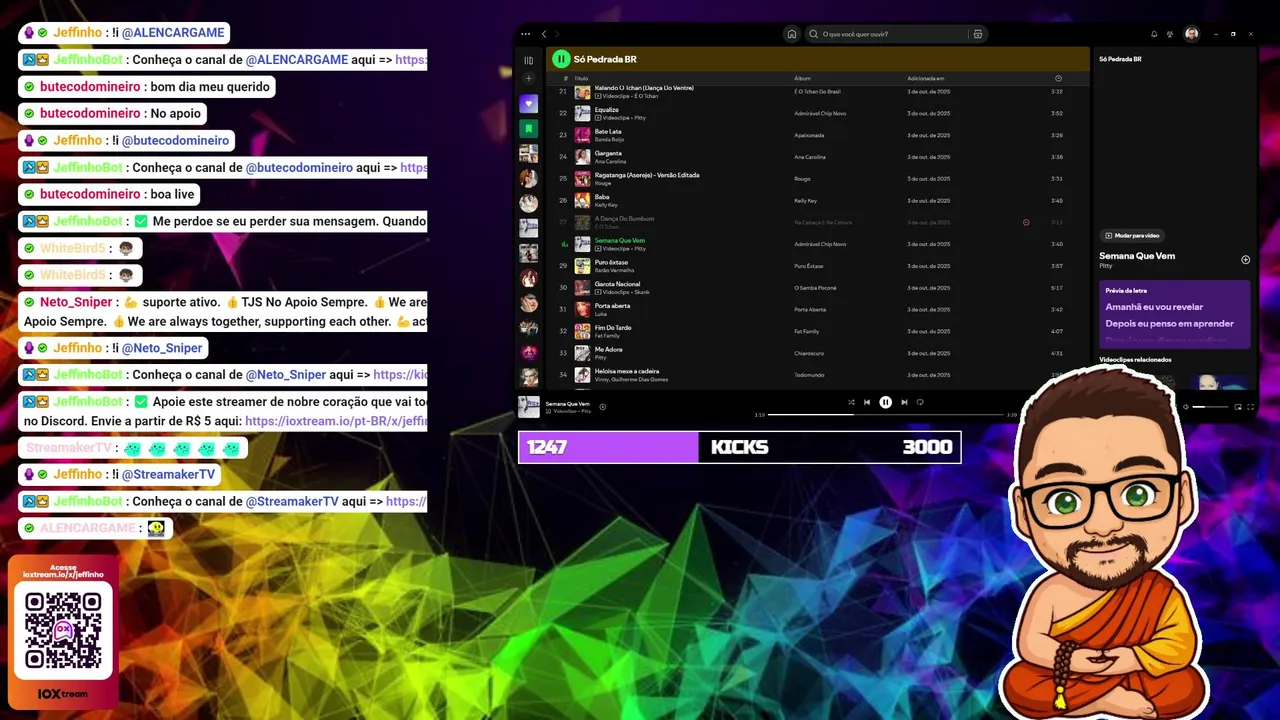The width and height of the screenshot is (1280, 720).
Task: Click the red hidden-song icon on A Dança Do Bumbum
Action: click(x=1026, y=222)
